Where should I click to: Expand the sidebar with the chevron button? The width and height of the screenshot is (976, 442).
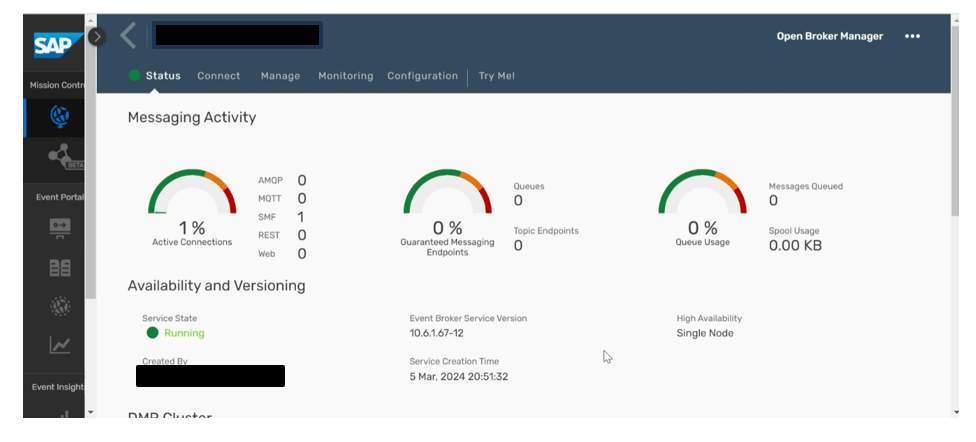point(96,37)
